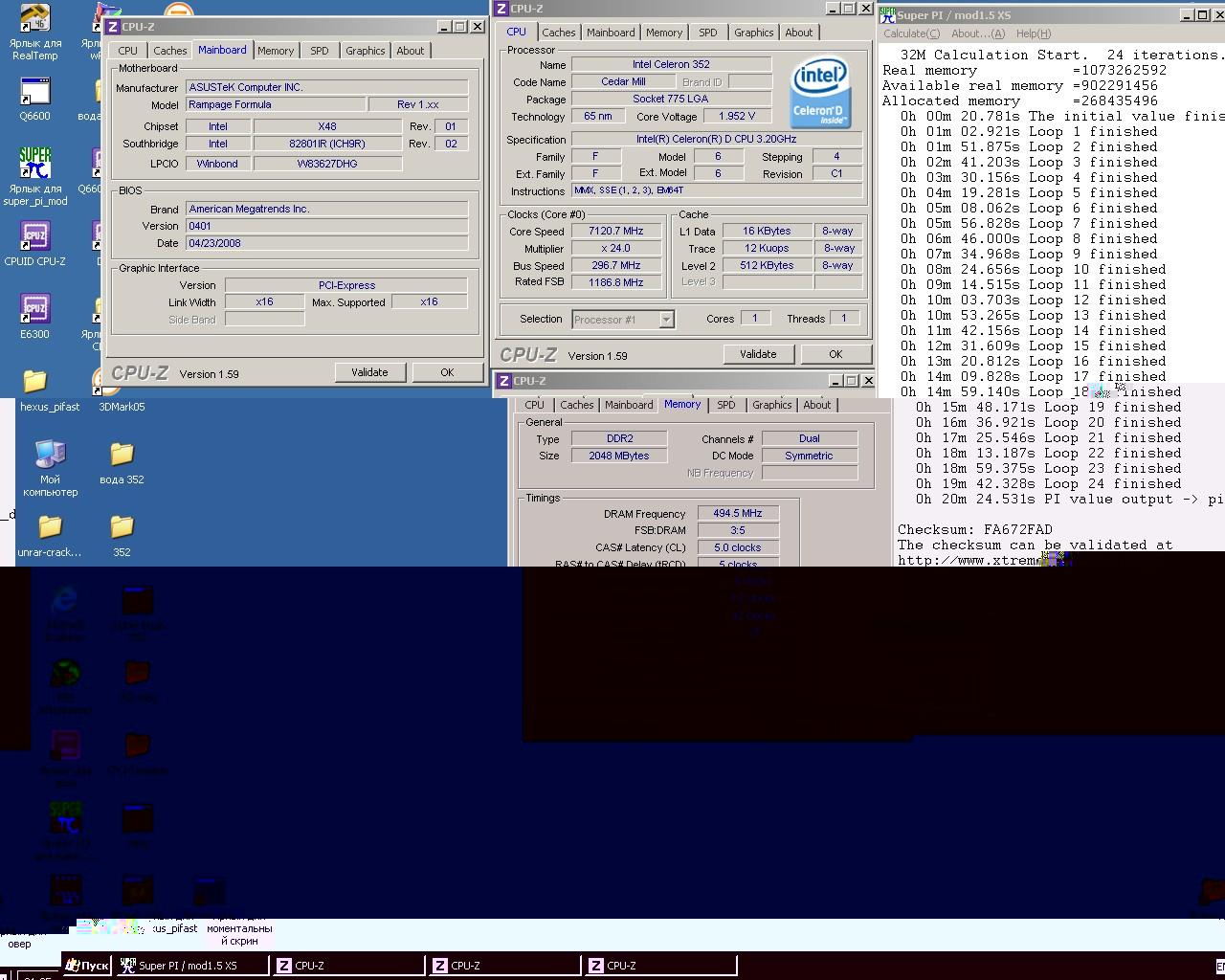Click the DRAM Frequency 494.5 MHz field
1225x980 pixels.
coord(738,513)
